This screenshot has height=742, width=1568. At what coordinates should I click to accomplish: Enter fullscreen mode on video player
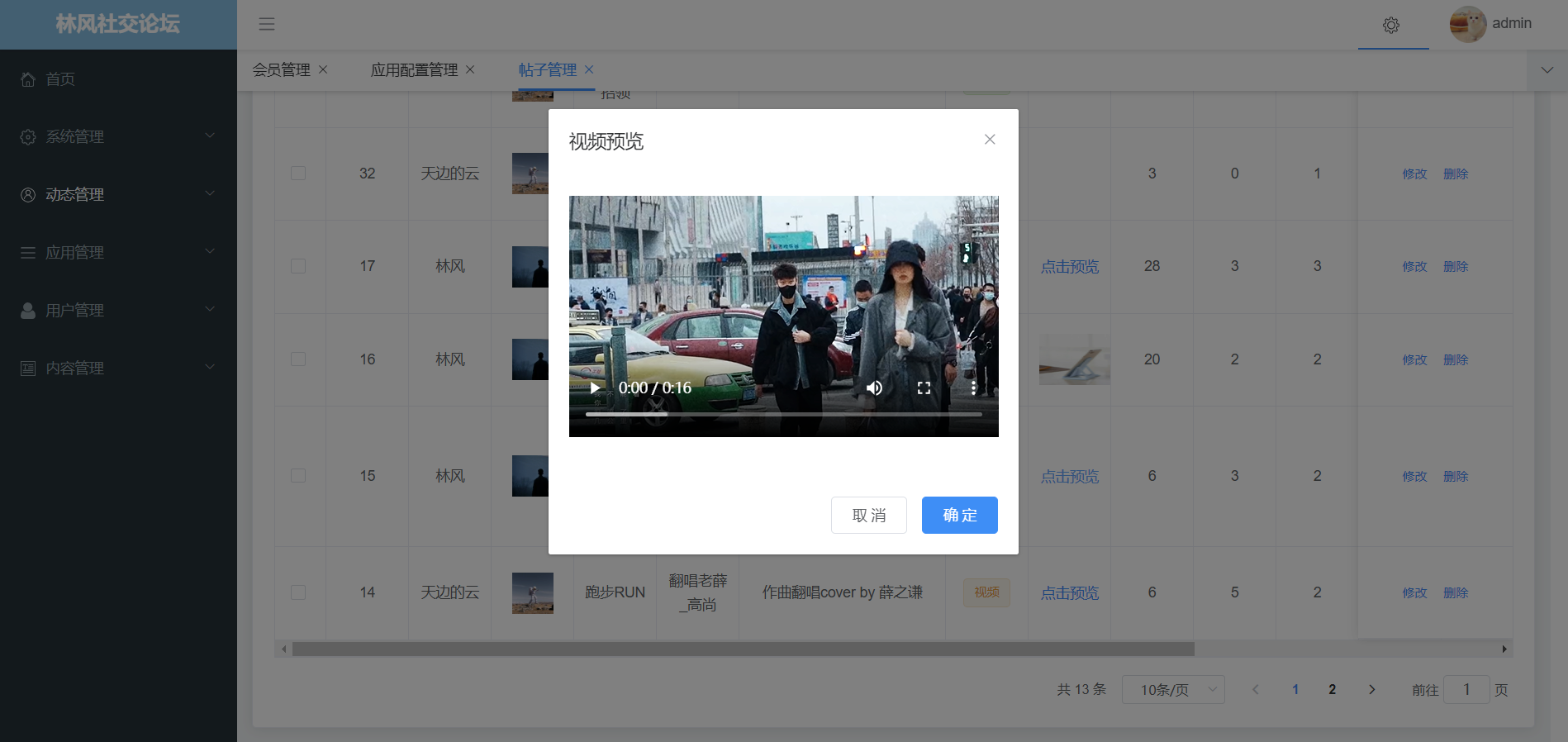(924, 388)
